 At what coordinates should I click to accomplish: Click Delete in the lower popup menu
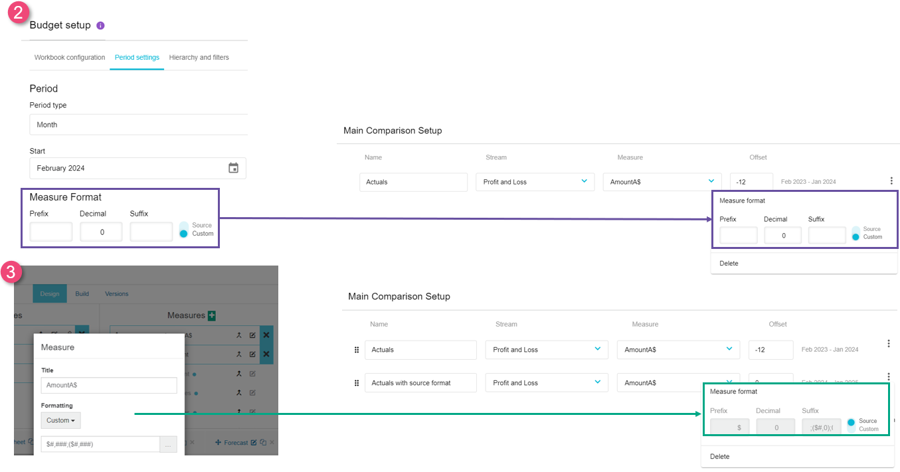coord(720,456)
